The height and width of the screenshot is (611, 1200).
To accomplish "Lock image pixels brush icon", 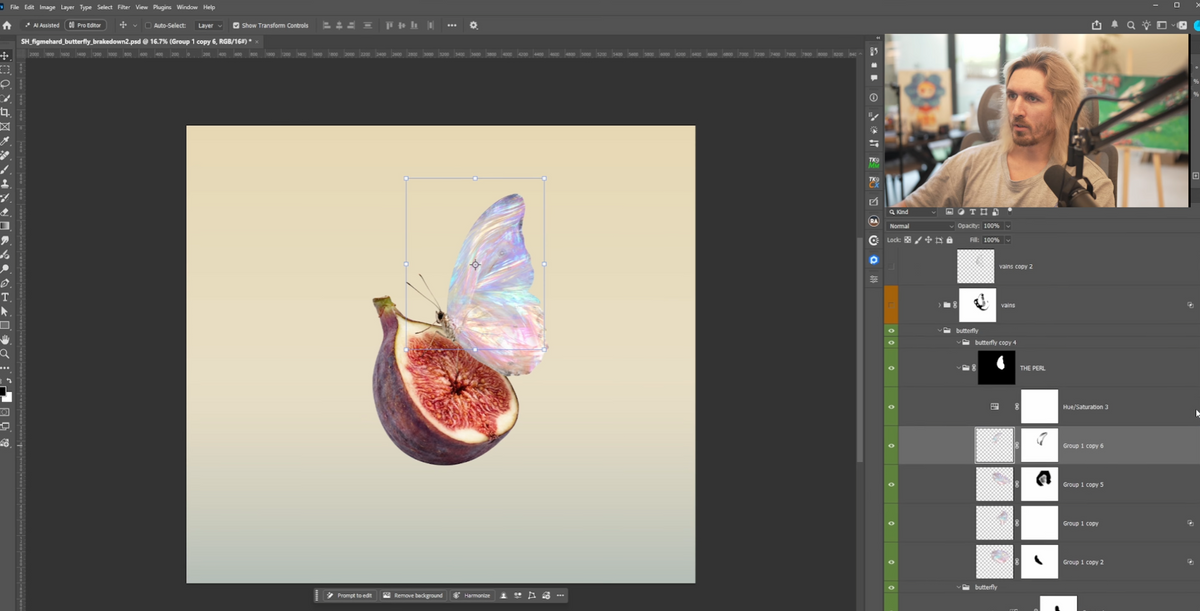I will [918, 240].
